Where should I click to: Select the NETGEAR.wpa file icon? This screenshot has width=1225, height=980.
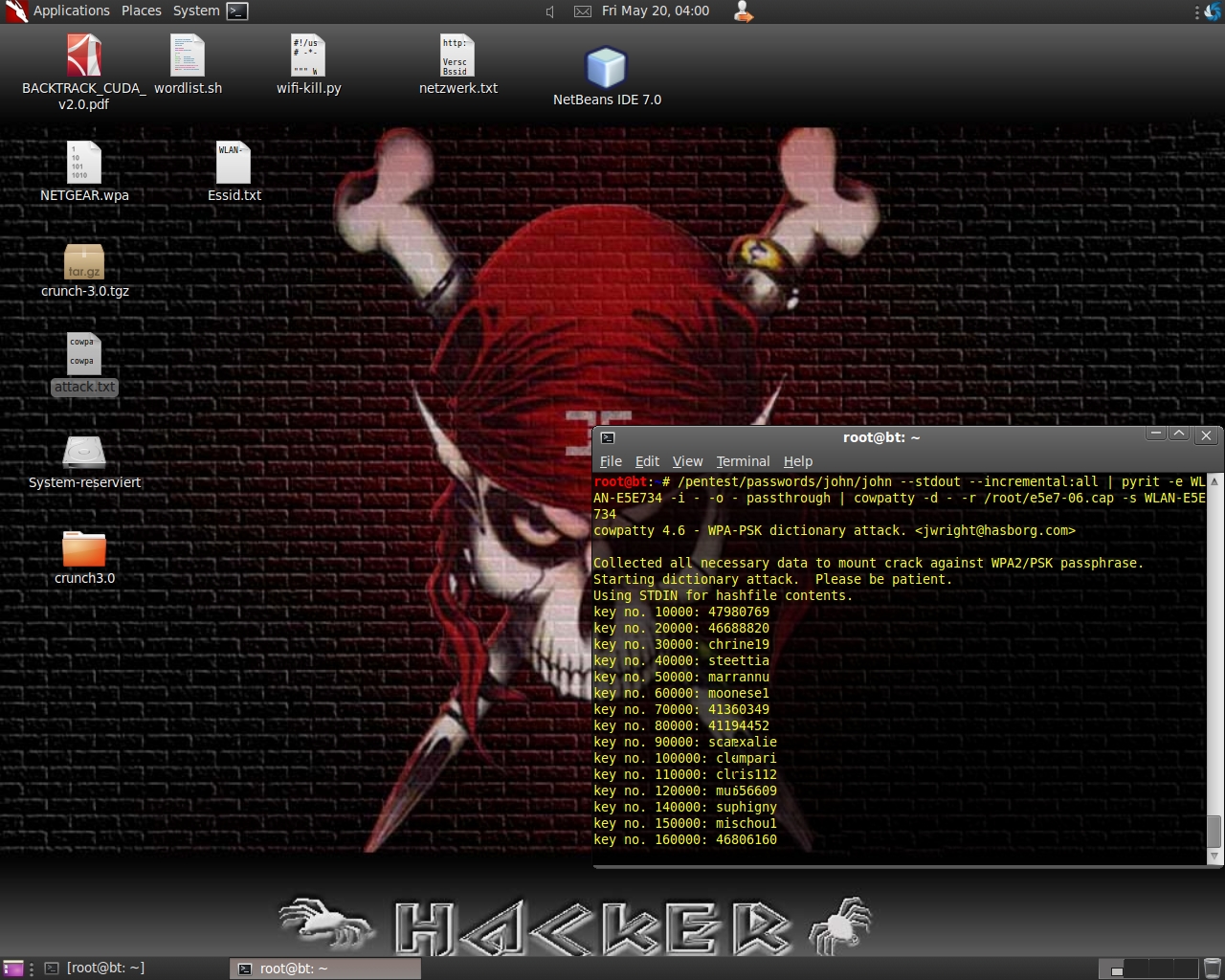coord(84,164)
